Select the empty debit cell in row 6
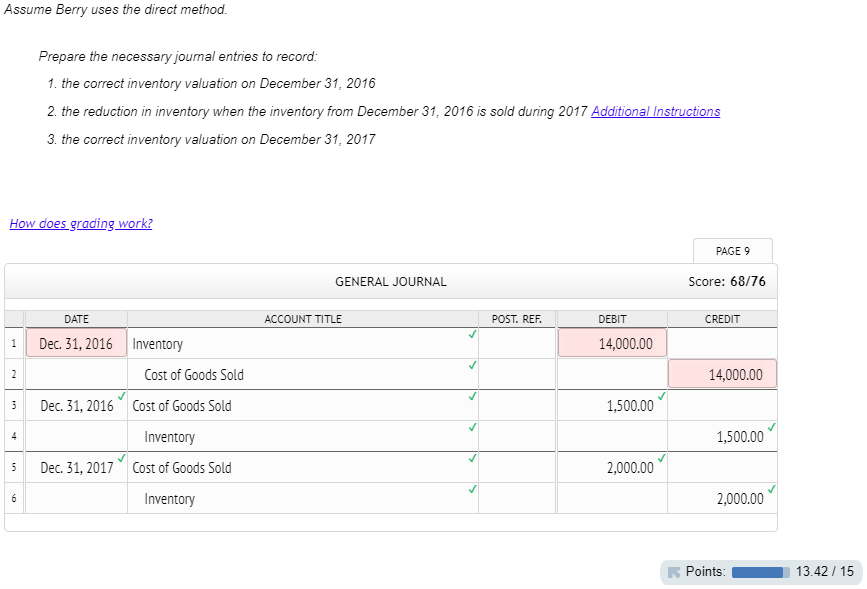The height and width of the screenshot is (589, 867). [x=612, y=498]
